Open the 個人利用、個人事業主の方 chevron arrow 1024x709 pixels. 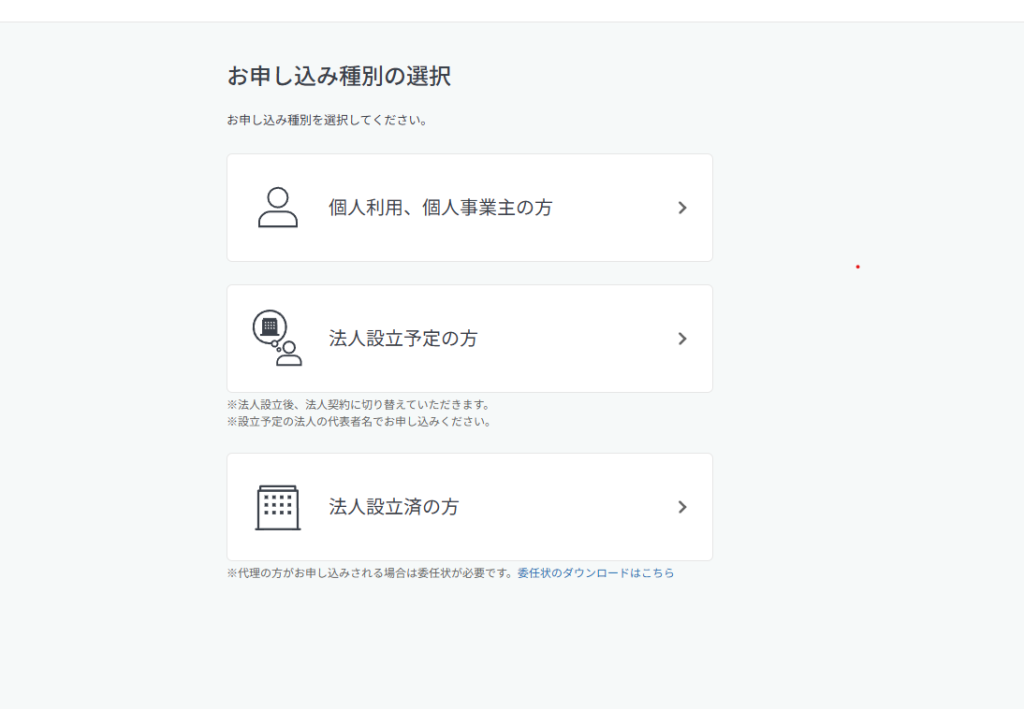[x=682, y=208]
